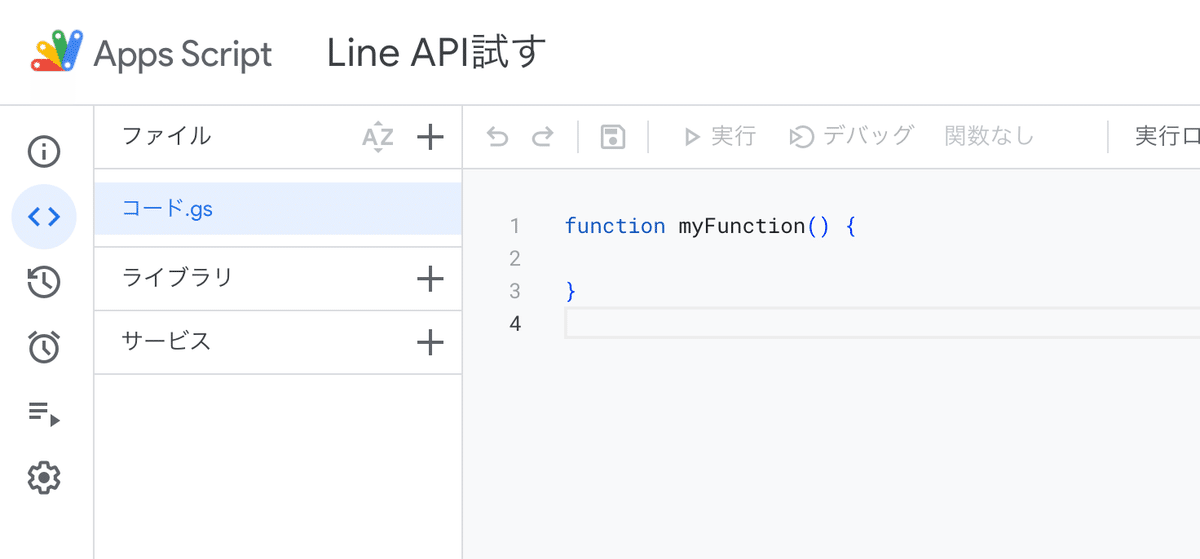Open Project Settings gear icon
The width and height of the screenshot is (1200, 559).
click(44, 478)
